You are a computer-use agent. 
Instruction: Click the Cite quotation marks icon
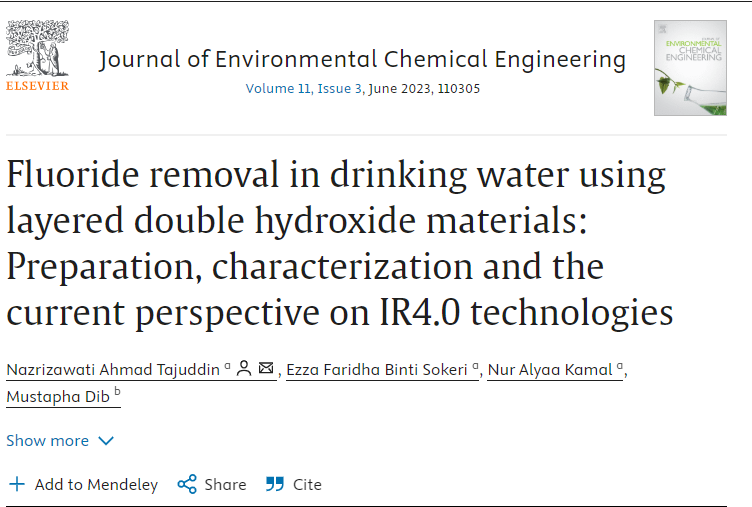(x=275, y=484)
